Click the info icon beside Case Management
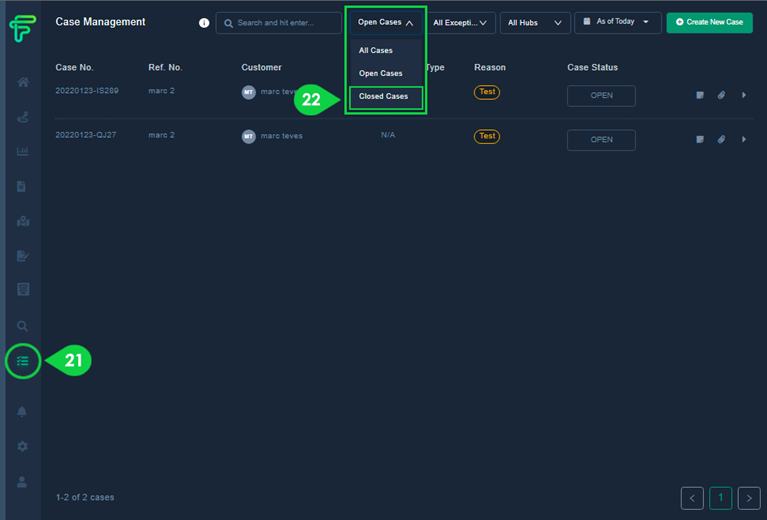The width and height of the screenshot is (767, 520). pyautogui.click(x=204, y=23)
